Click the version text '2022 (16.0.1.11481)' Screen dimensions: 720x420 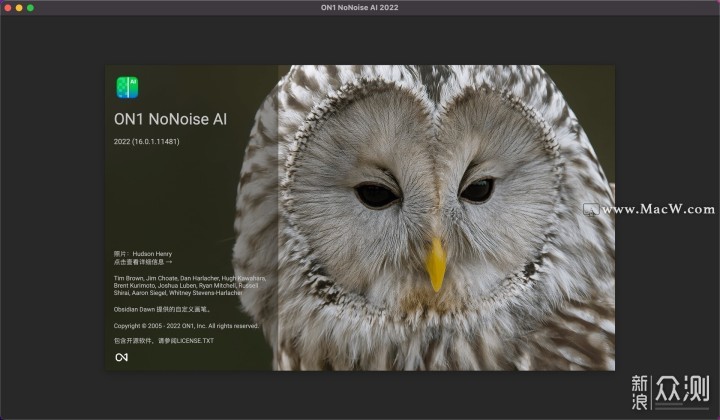point(146,141)
